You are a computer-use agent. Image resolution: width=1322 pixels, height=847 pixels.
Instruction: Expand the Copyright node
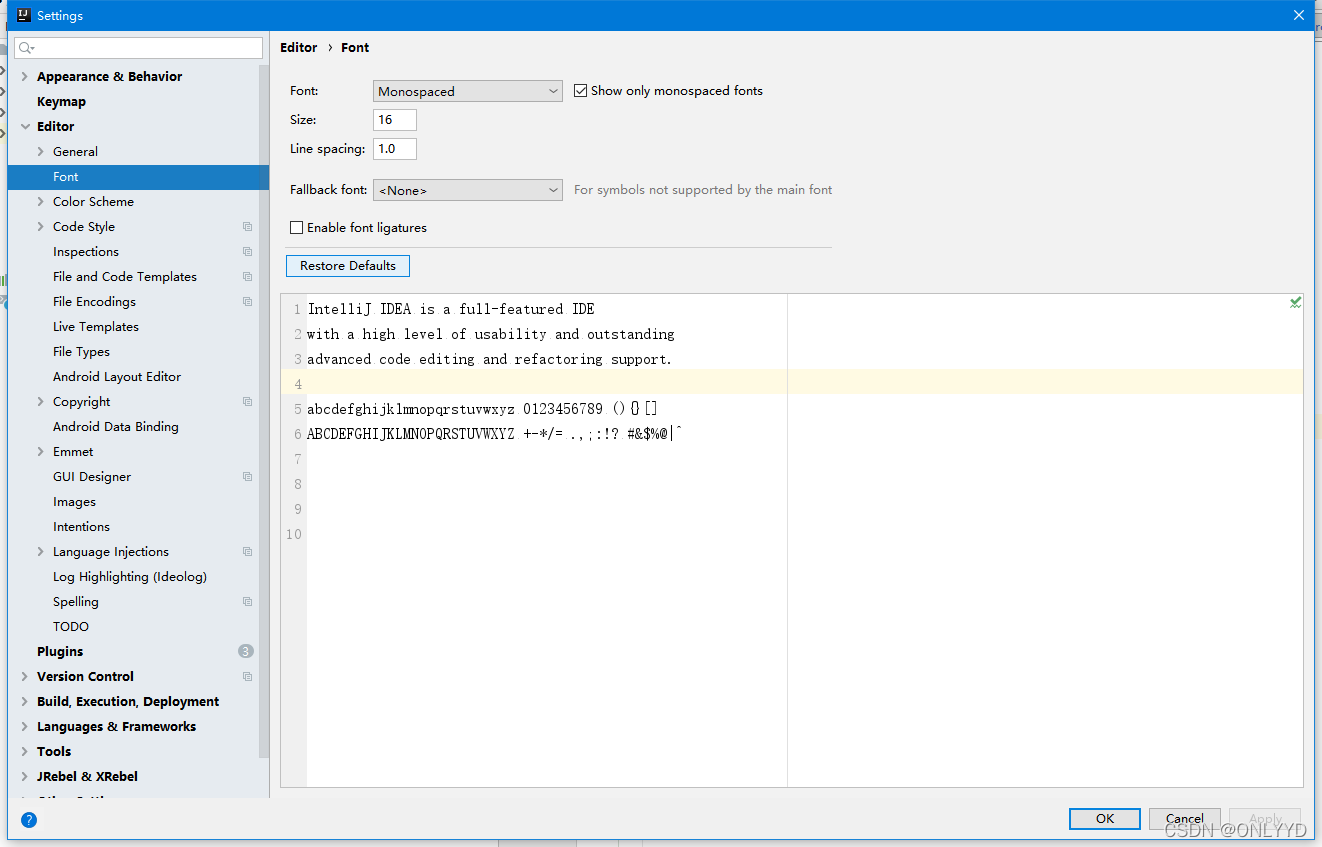coord(41,402)
